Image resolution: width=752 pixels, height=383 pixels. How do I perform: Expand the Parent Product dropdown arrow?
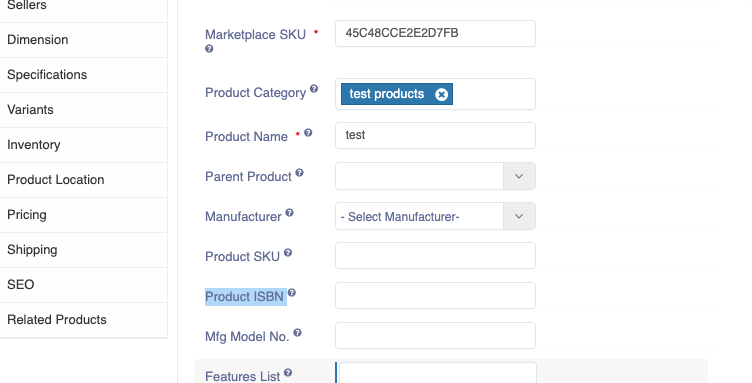point(519,176)
